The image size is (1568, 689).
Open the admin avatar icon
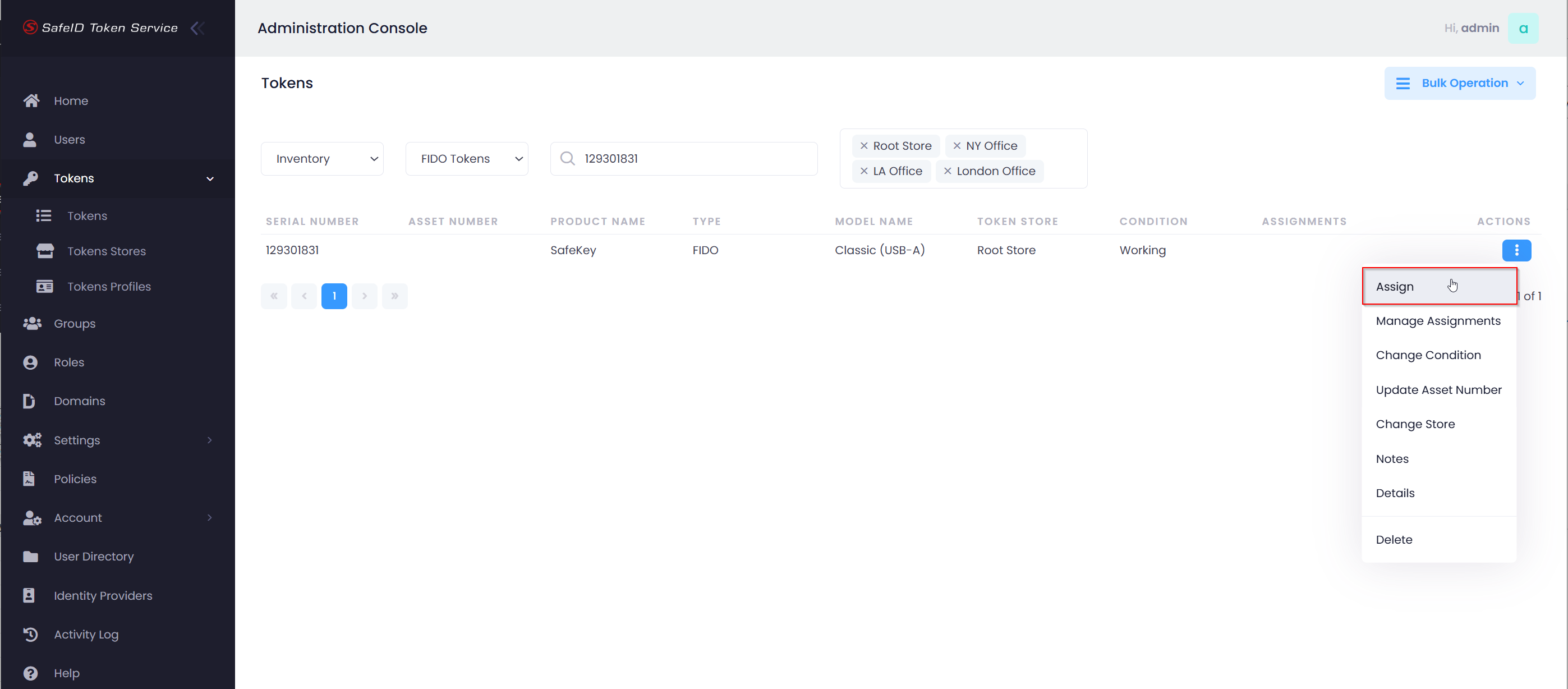[1523, 28]
